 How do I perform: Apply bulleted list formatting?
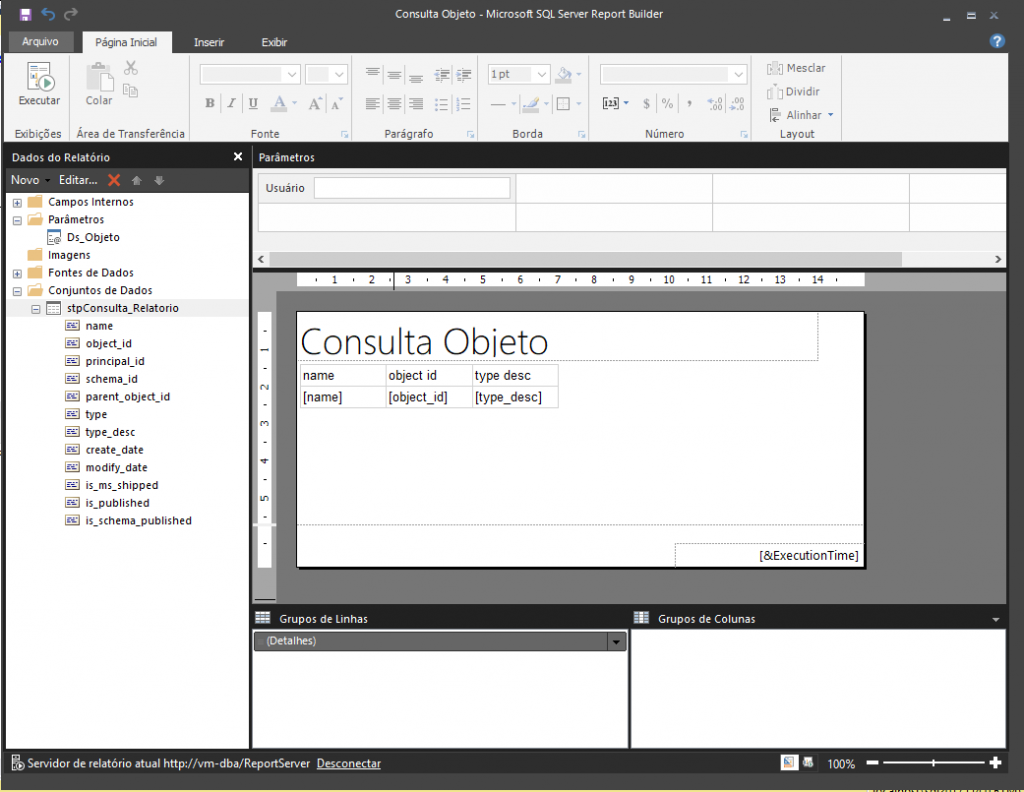441,103
